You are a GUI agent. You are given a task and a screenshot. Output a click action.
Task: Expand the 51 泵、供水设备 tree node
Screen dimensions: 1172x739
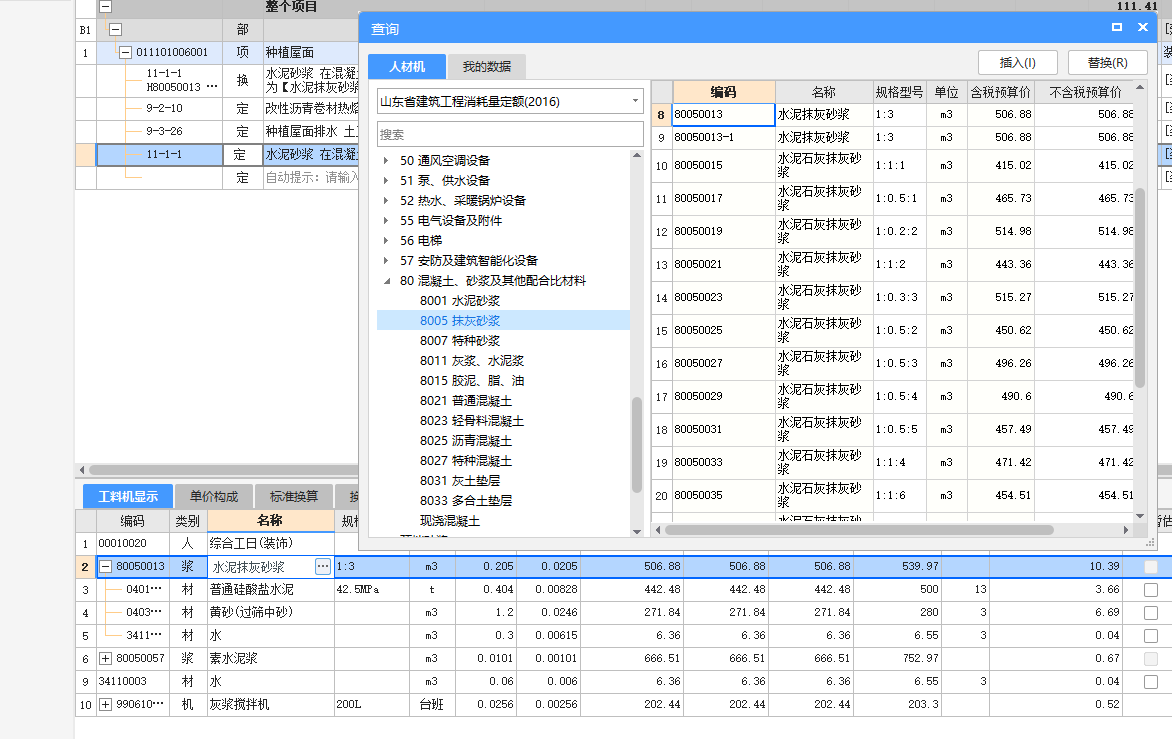pos(386,181)
